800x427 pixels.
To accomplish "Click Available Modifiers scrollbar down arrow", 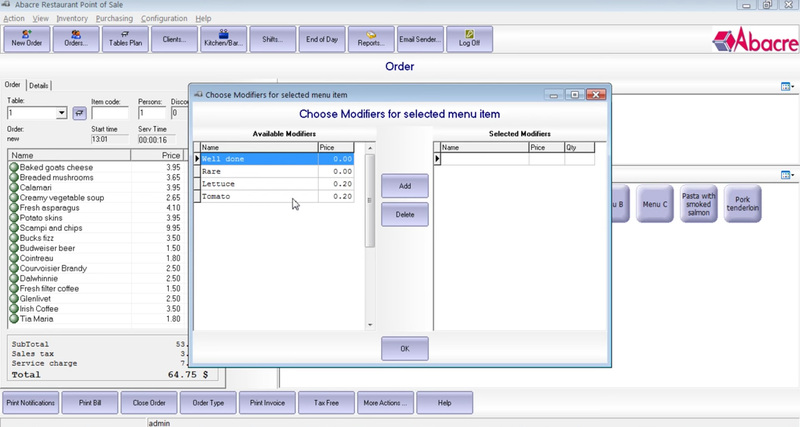I will 370,325.
